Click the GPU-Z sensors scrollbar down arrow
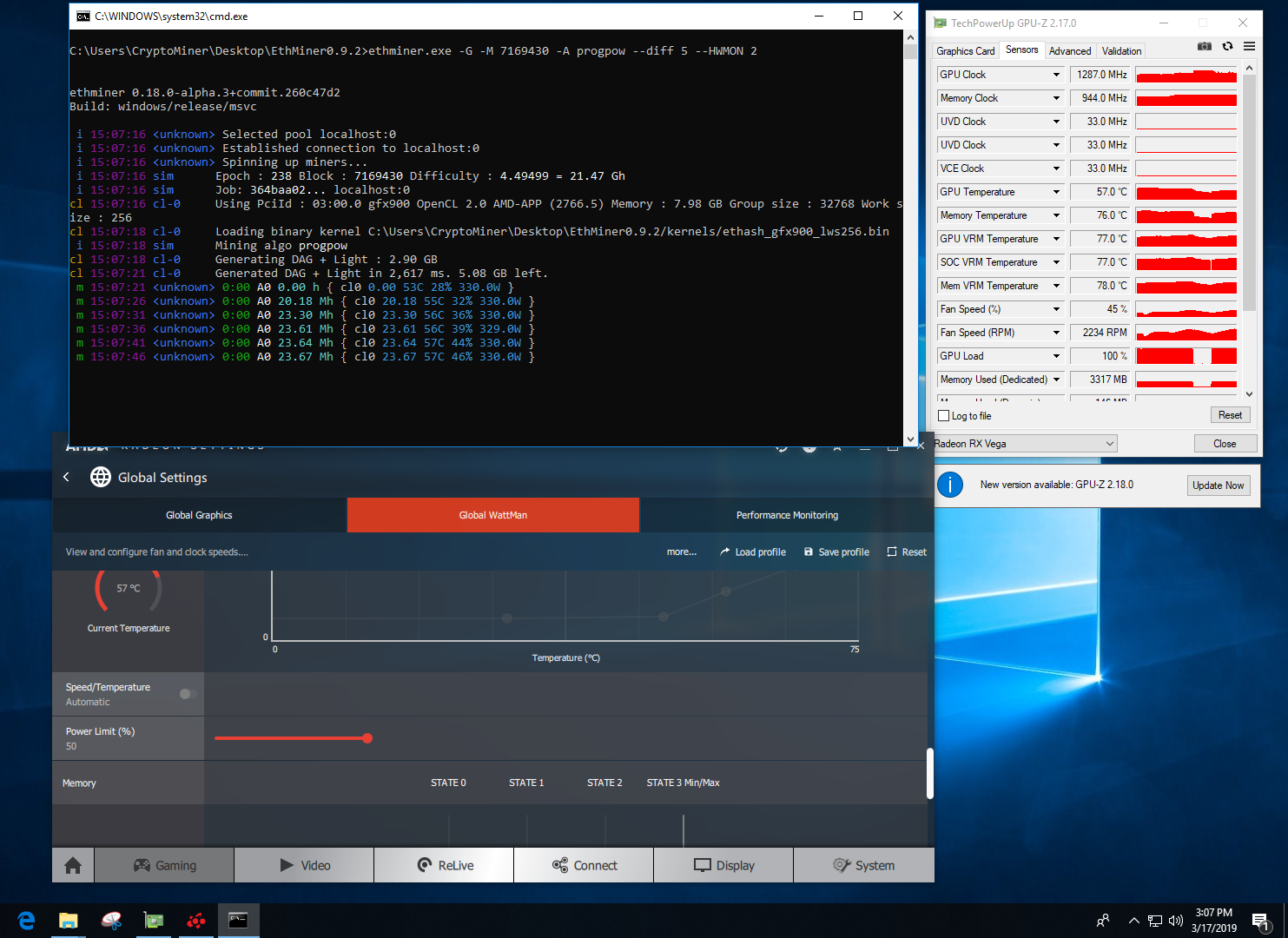This screenshot has height=938, width=1288. pos(1249,393)
